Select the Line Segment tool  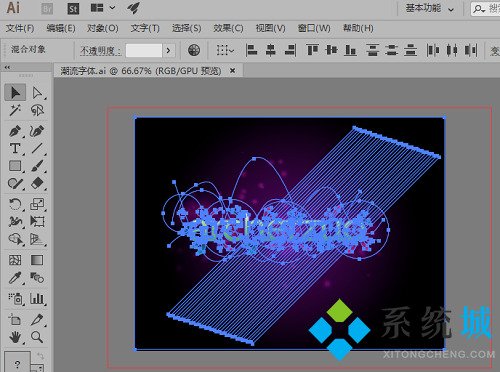(x=37, y=148)
